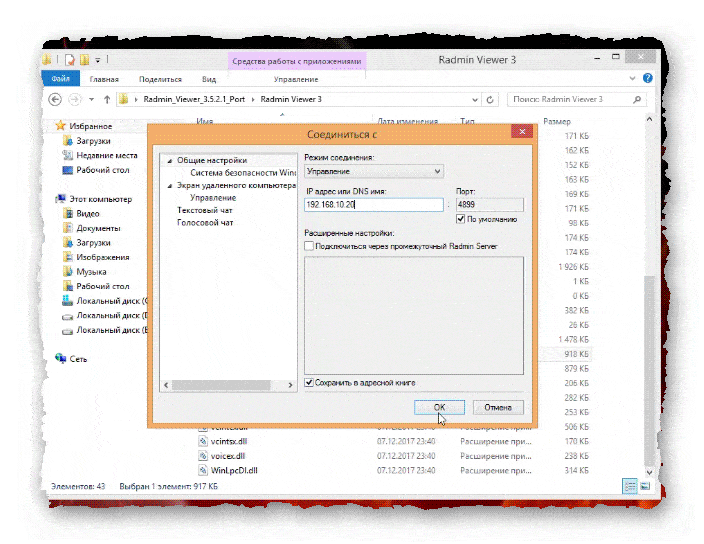Viewport: 704px width, 544px height.
Task: Click the Explorer Back arrow
Action: pos(55,99)
